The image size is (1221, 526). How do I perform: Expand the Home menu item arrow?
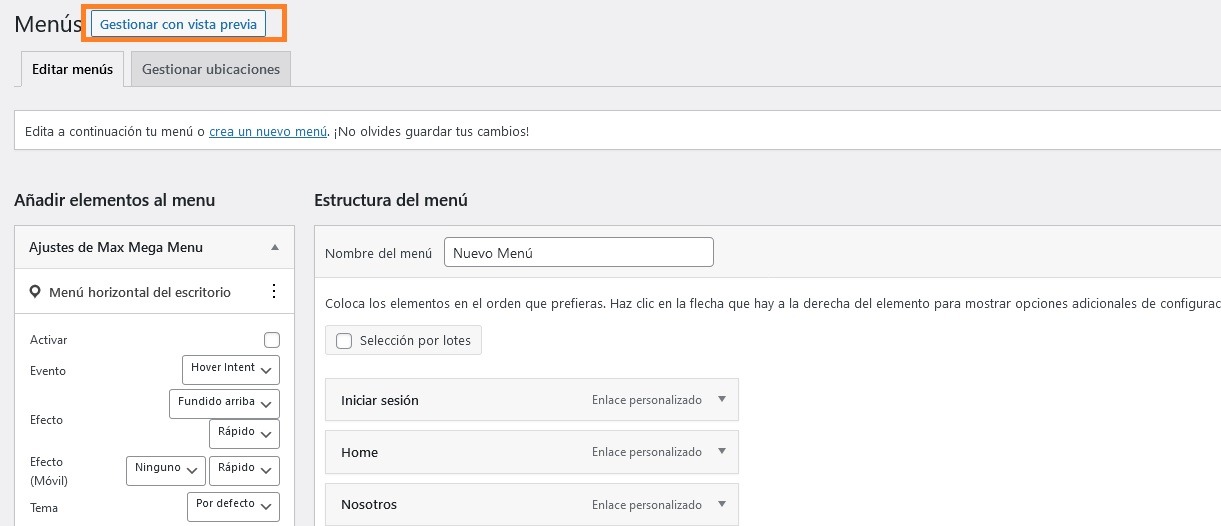coord(722,452)
